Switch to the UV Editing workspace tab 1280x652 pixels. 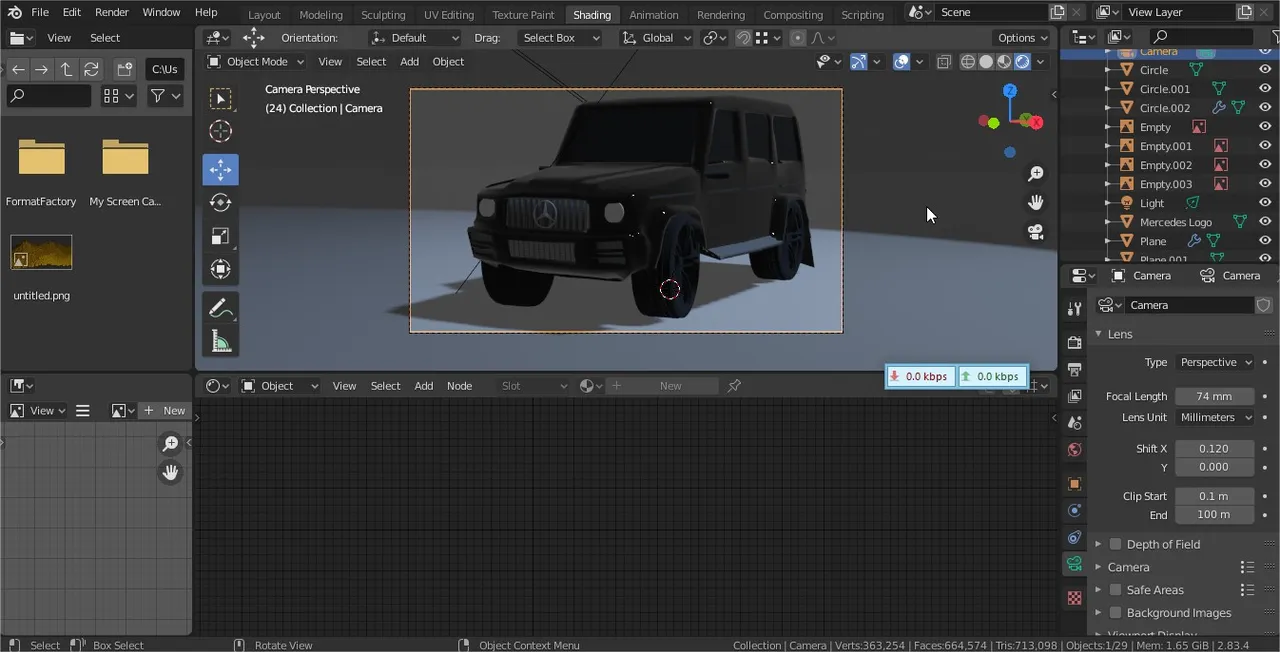[449, 15]
